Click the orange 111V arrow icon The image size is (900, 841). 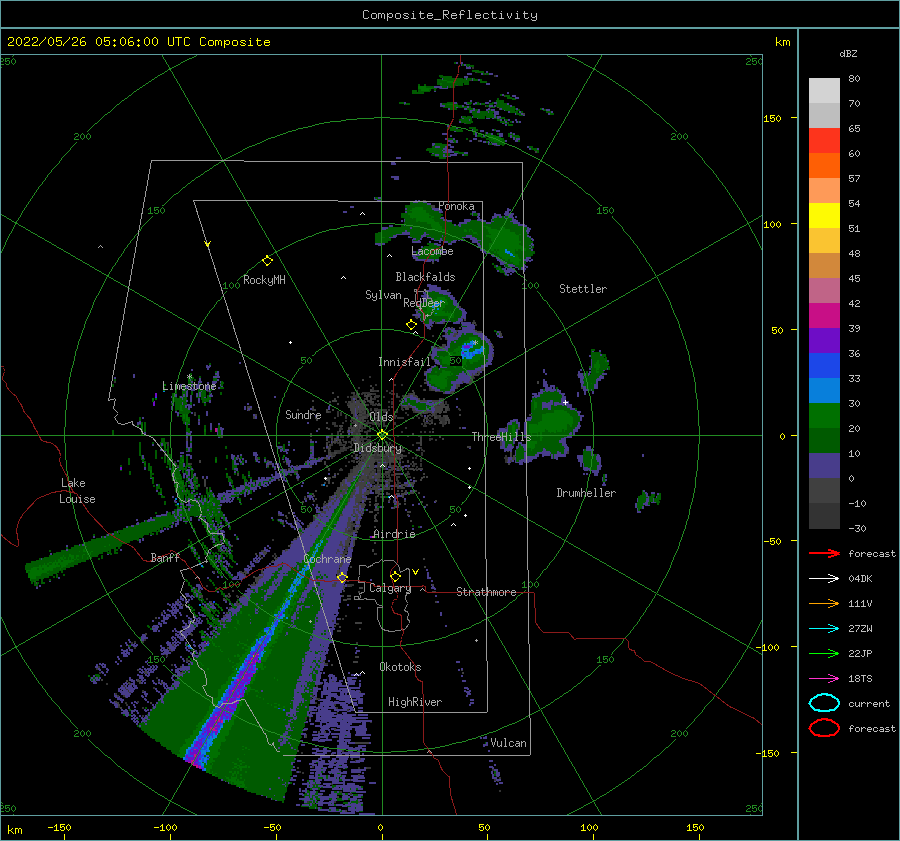pos(824,603)
